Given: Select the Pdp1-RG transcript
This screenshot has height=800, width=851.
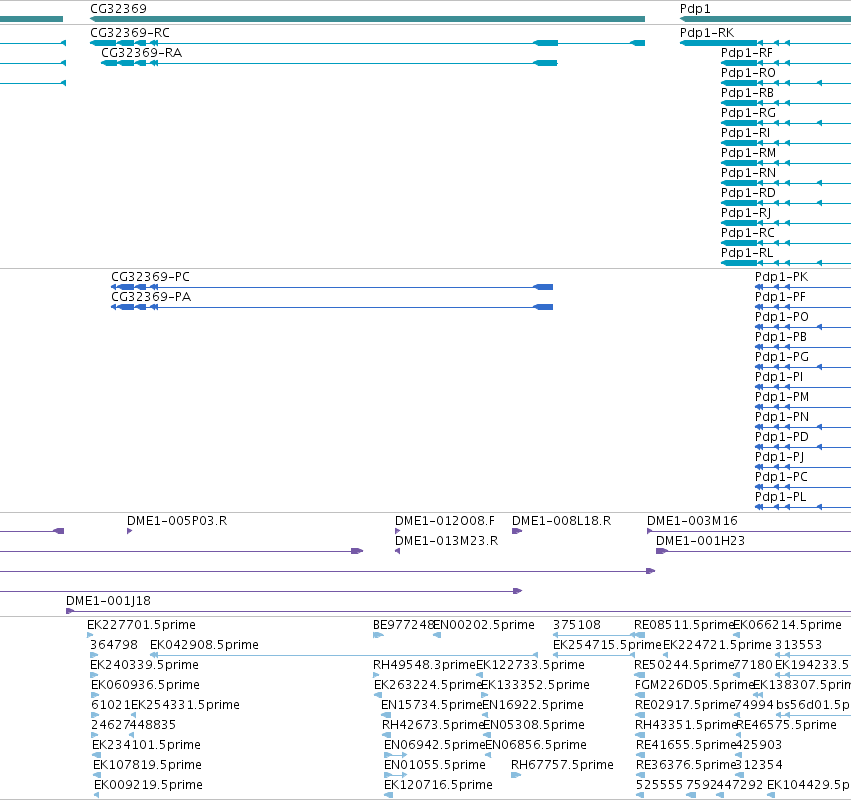Looking at the screenshot, I should (x=786, y=123).
